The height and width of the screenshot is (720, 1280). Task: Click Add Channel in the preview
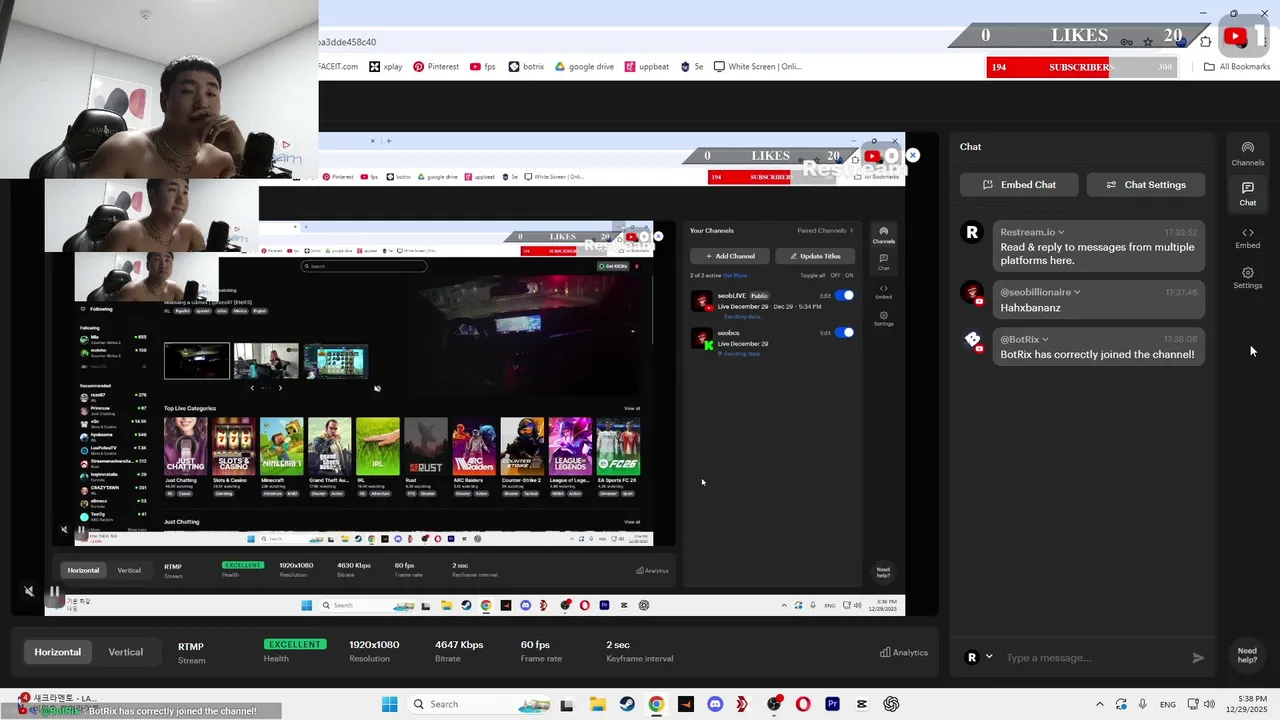(730, 256)
